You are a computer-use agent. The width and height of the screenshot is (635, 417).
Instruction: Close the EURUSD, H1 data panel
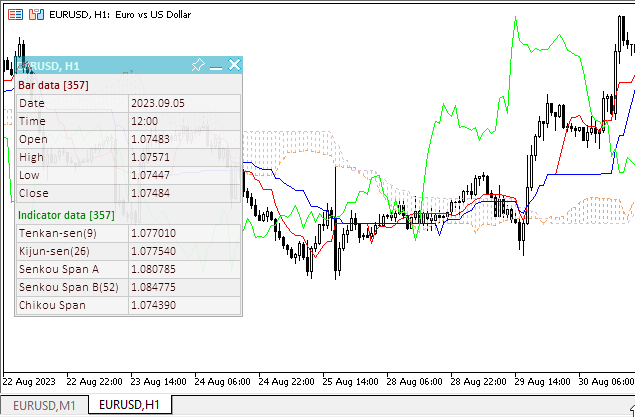(x=234, y=65)
